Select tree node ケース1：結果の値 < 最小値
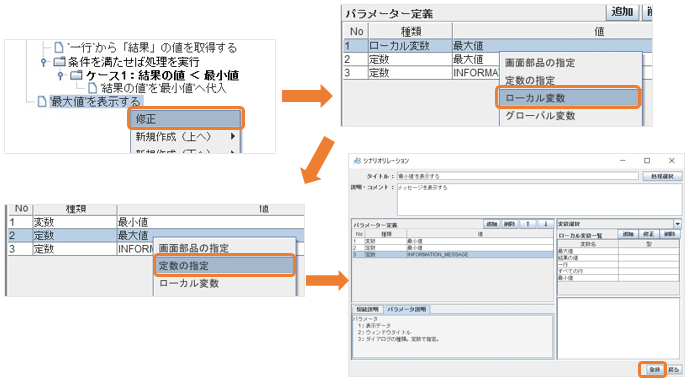 pyautogui.click(x=162, y=75)
